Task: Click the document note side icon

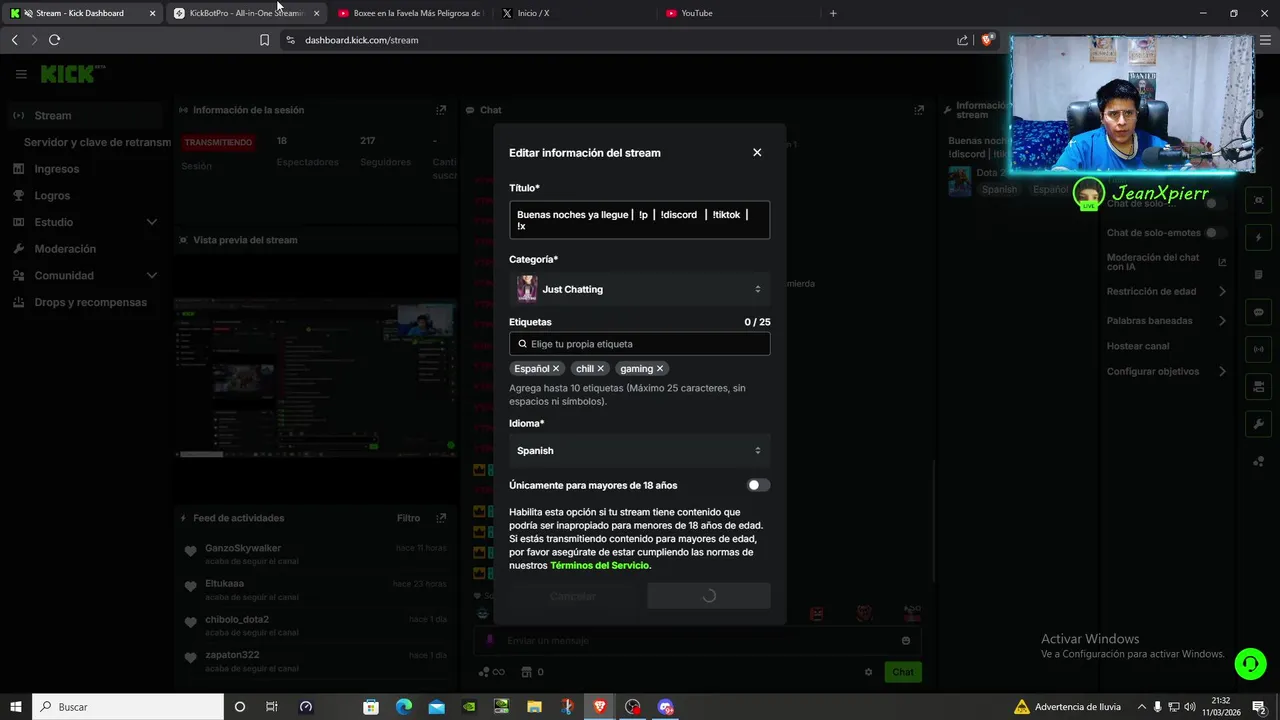Action: [1258, 275]
